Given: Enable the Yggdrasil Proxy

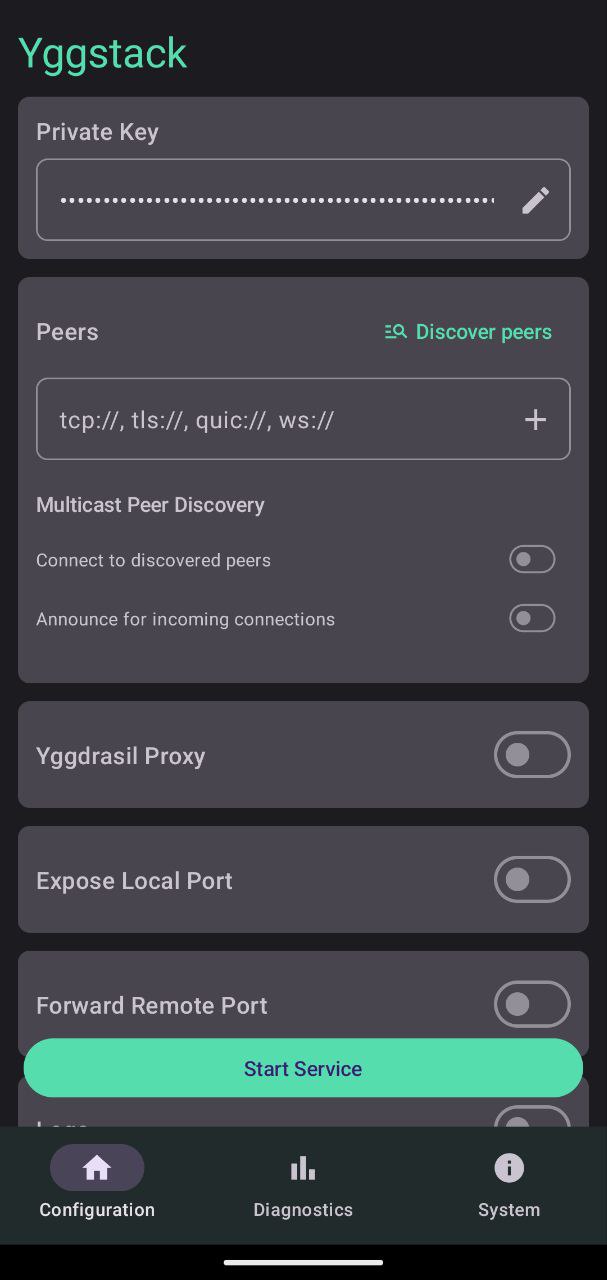Looking at the screenshot, I should tap(532, 755).
